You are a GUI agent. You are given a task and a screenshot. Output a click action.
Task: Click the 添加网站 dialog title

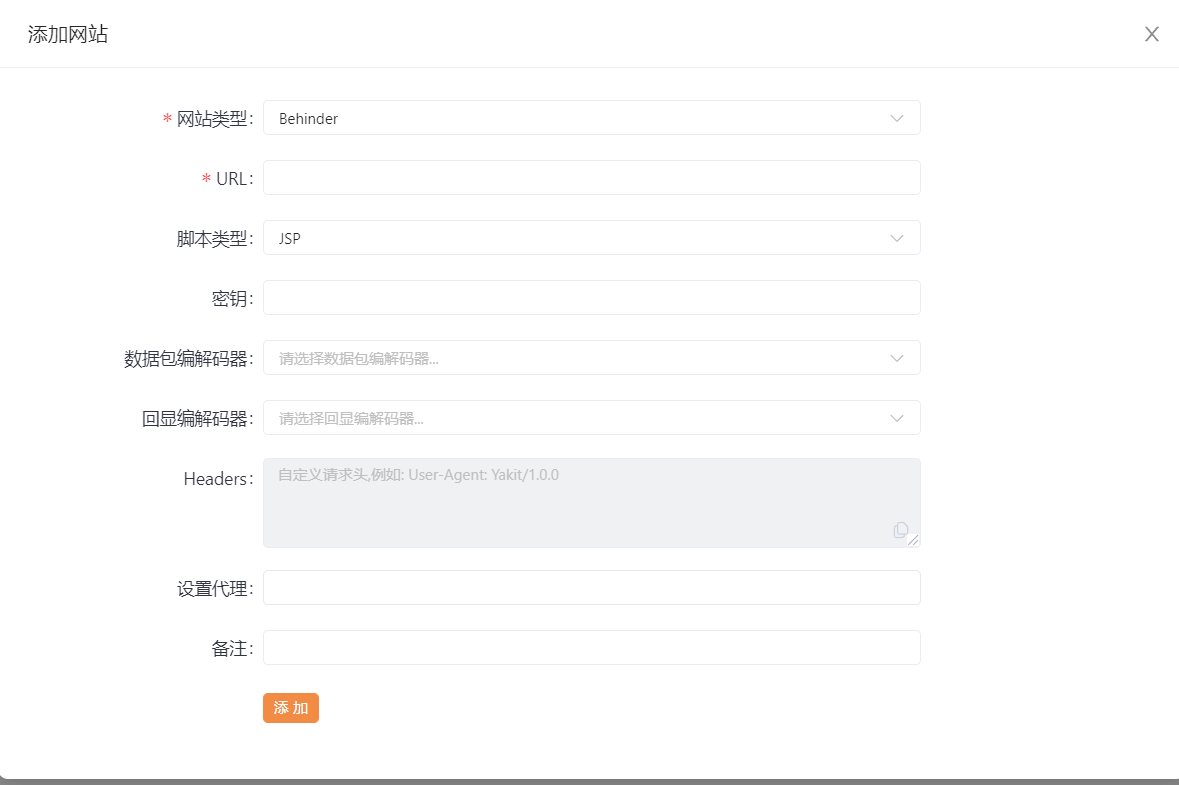point(68,33)
